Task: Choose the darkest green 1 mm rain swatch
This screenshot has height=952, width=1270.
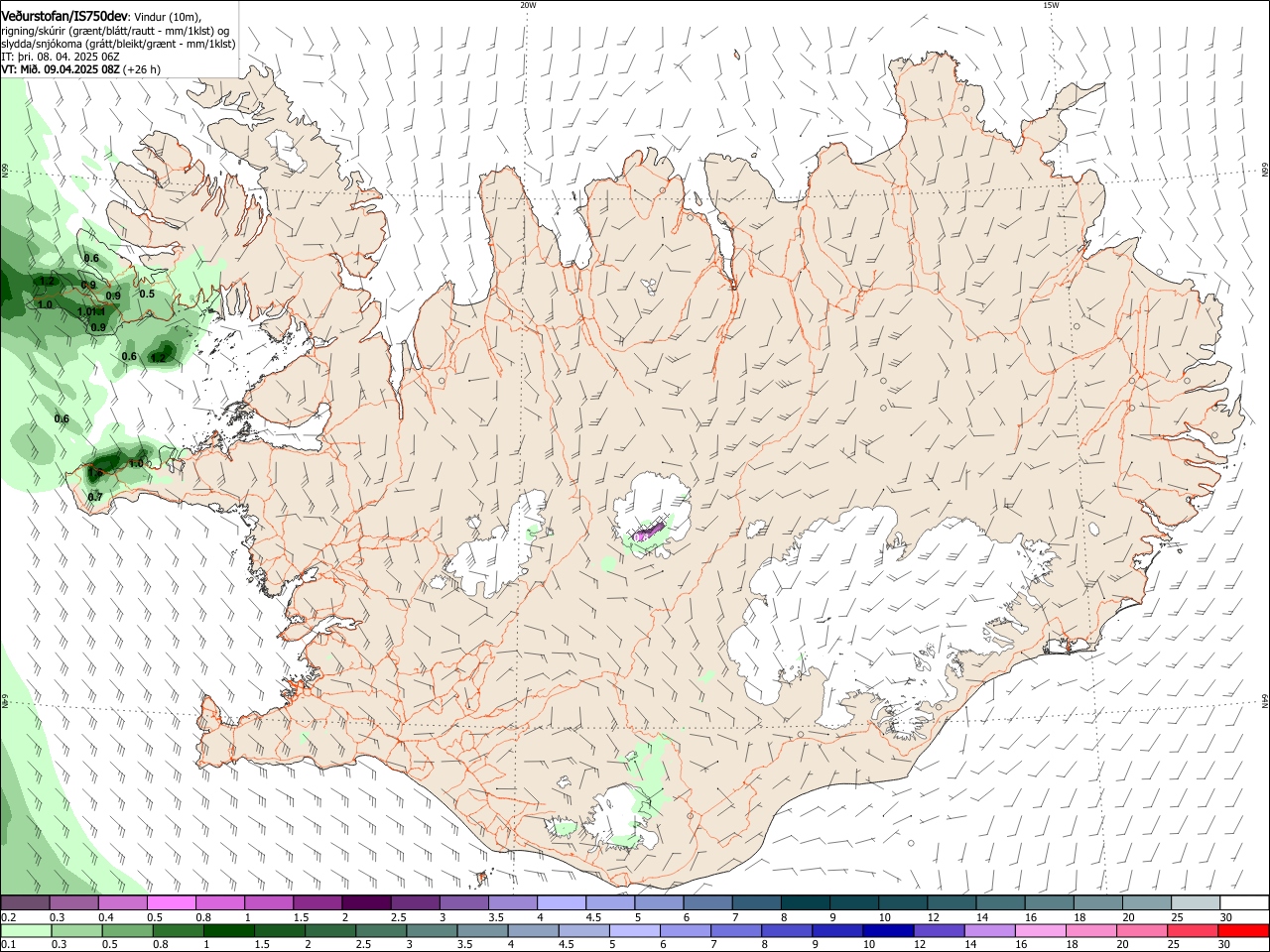Action: pyautogui.click(x=228, y=931)
